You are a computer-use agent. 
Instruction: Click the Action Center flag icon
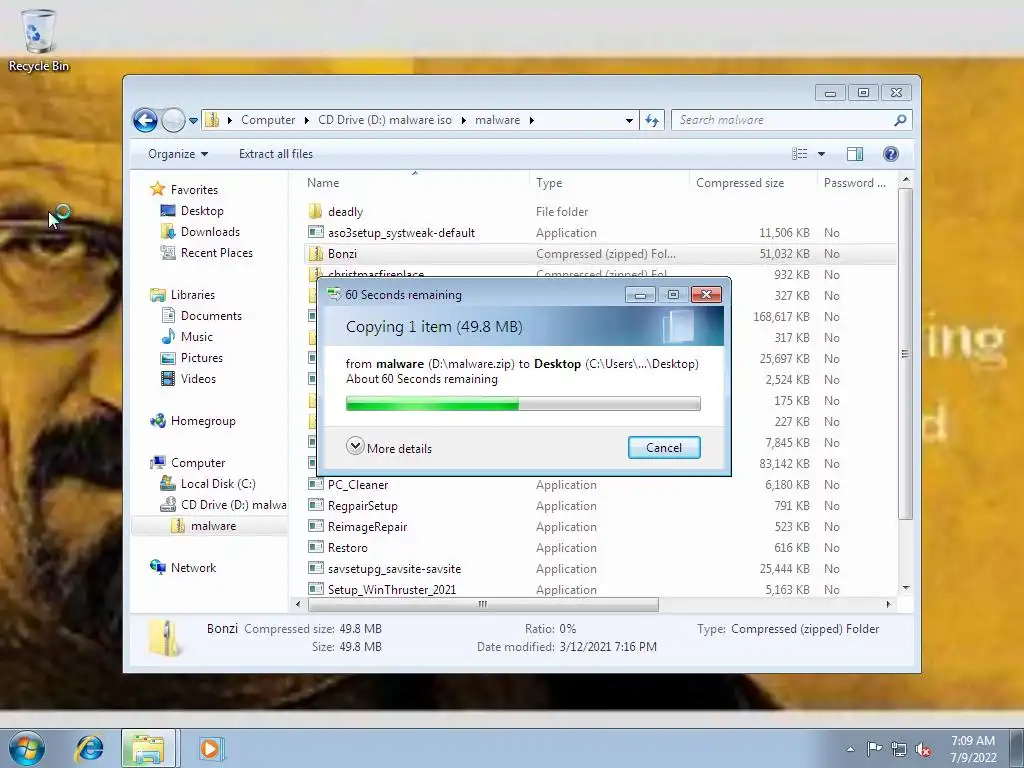(x=874, y=749)
